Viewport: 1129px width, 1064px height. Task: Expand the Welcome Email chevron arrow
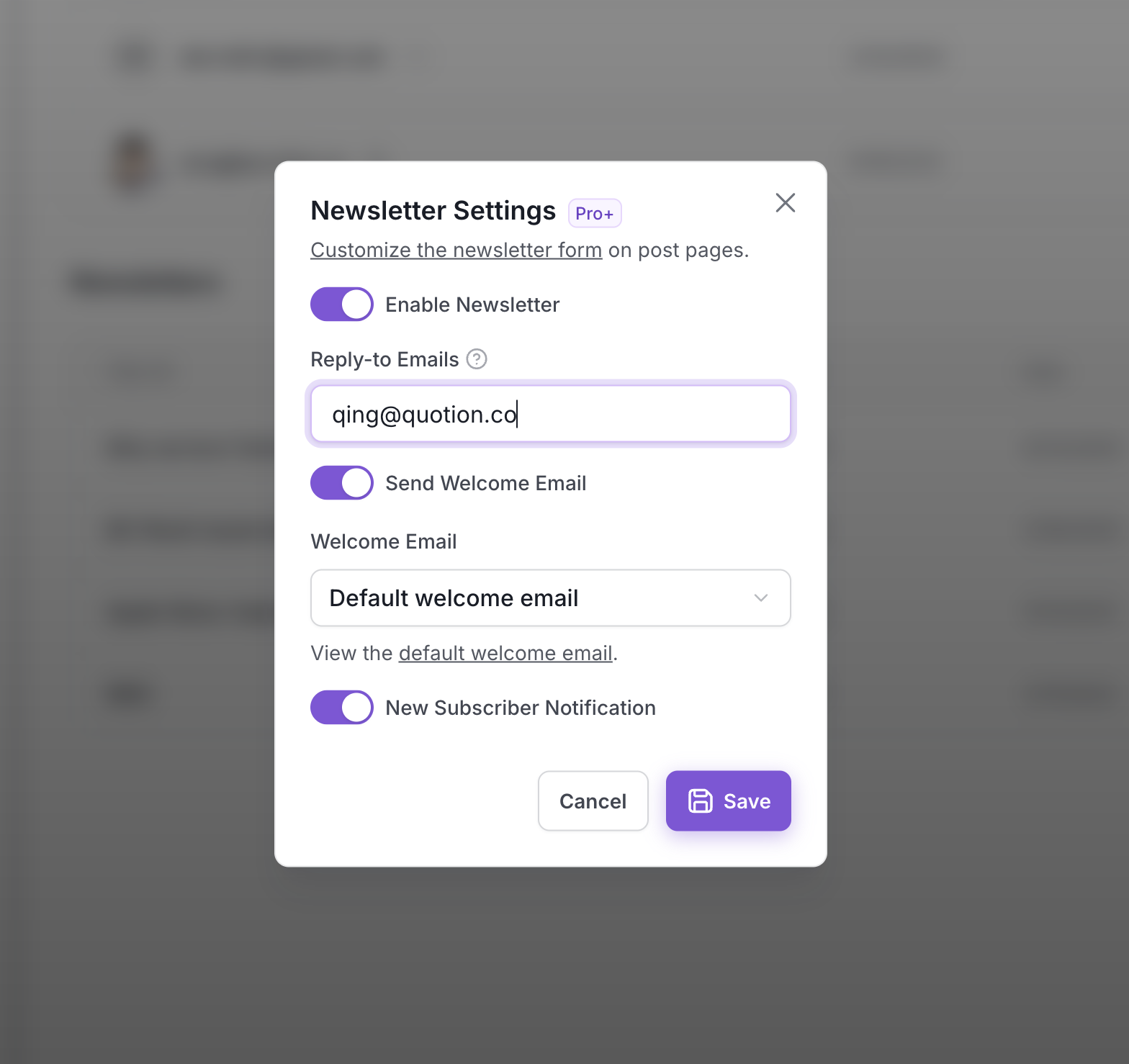761,598
